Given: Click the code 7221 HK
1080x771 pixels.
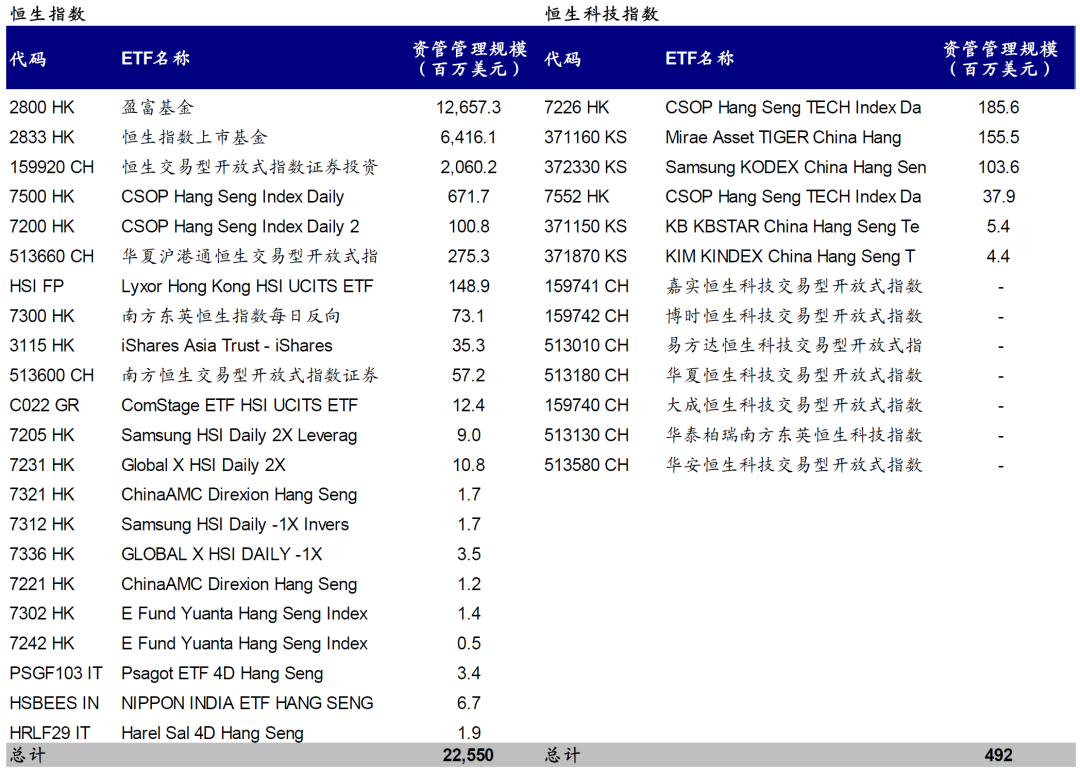Looking at the screenshot, I should coord(42,584).
